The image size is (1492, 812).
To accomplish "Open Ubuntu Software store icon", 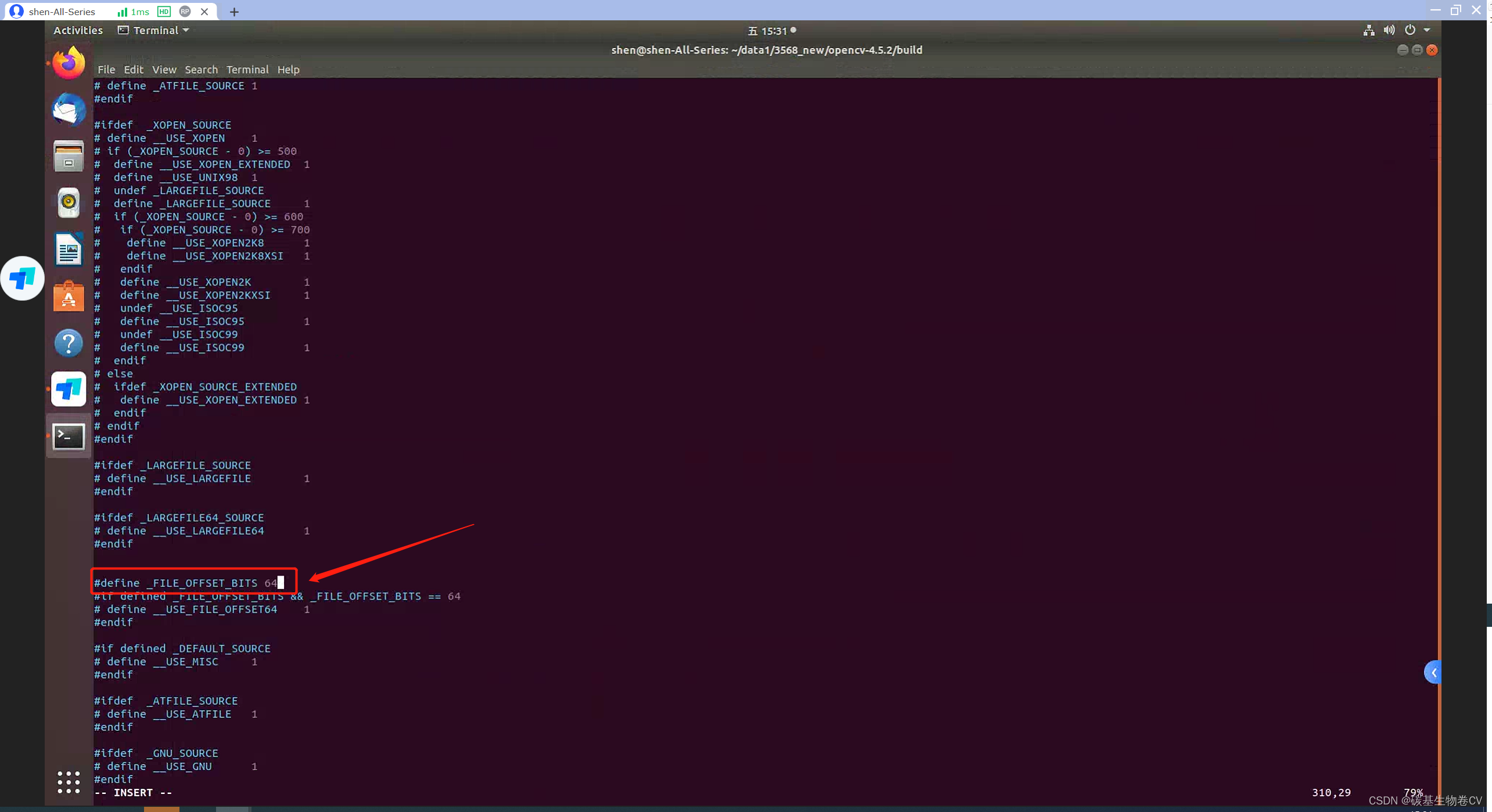I will click(x=69, y=296).
